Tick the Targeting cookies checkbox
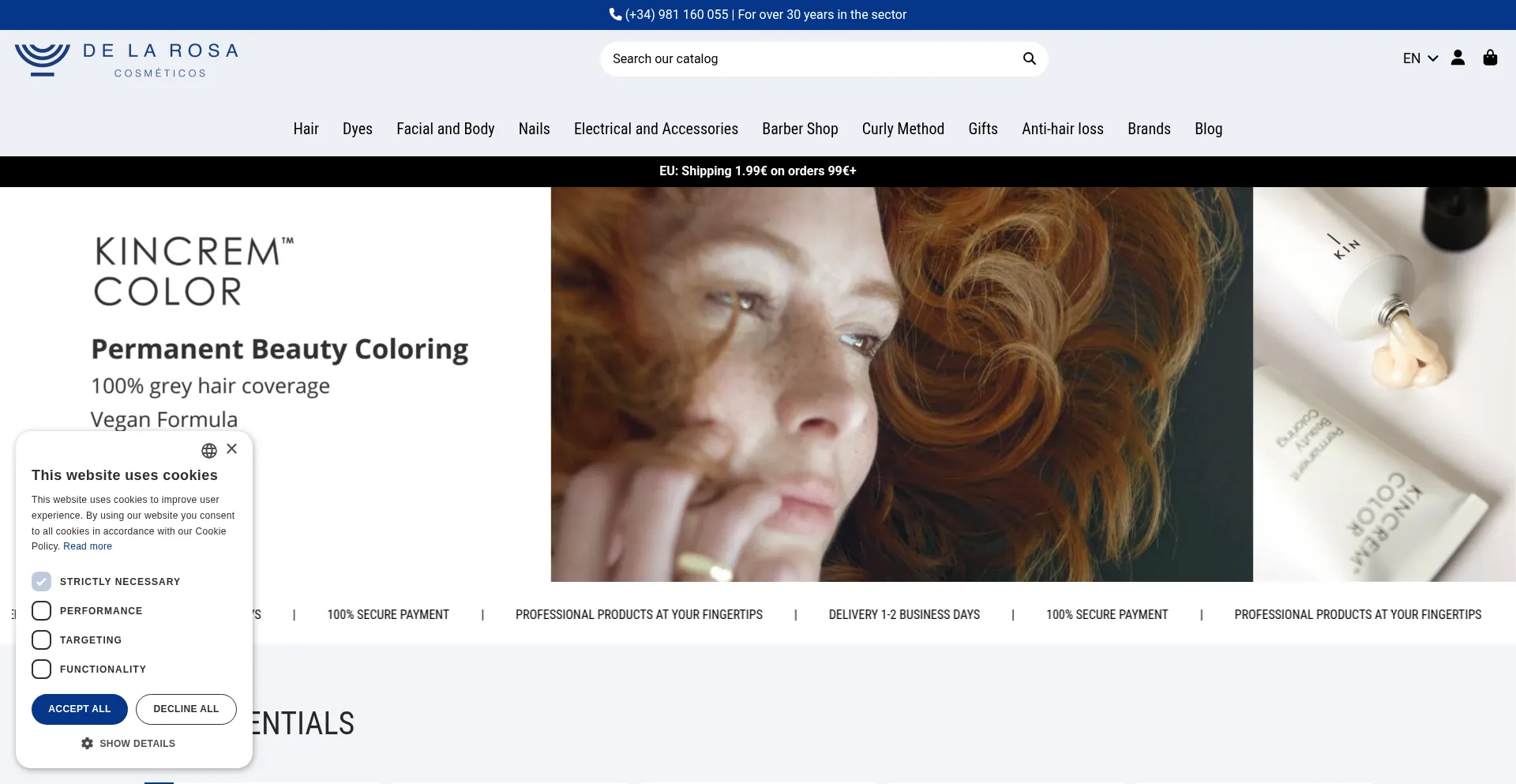1516x784 pixels. pos(41,640)
